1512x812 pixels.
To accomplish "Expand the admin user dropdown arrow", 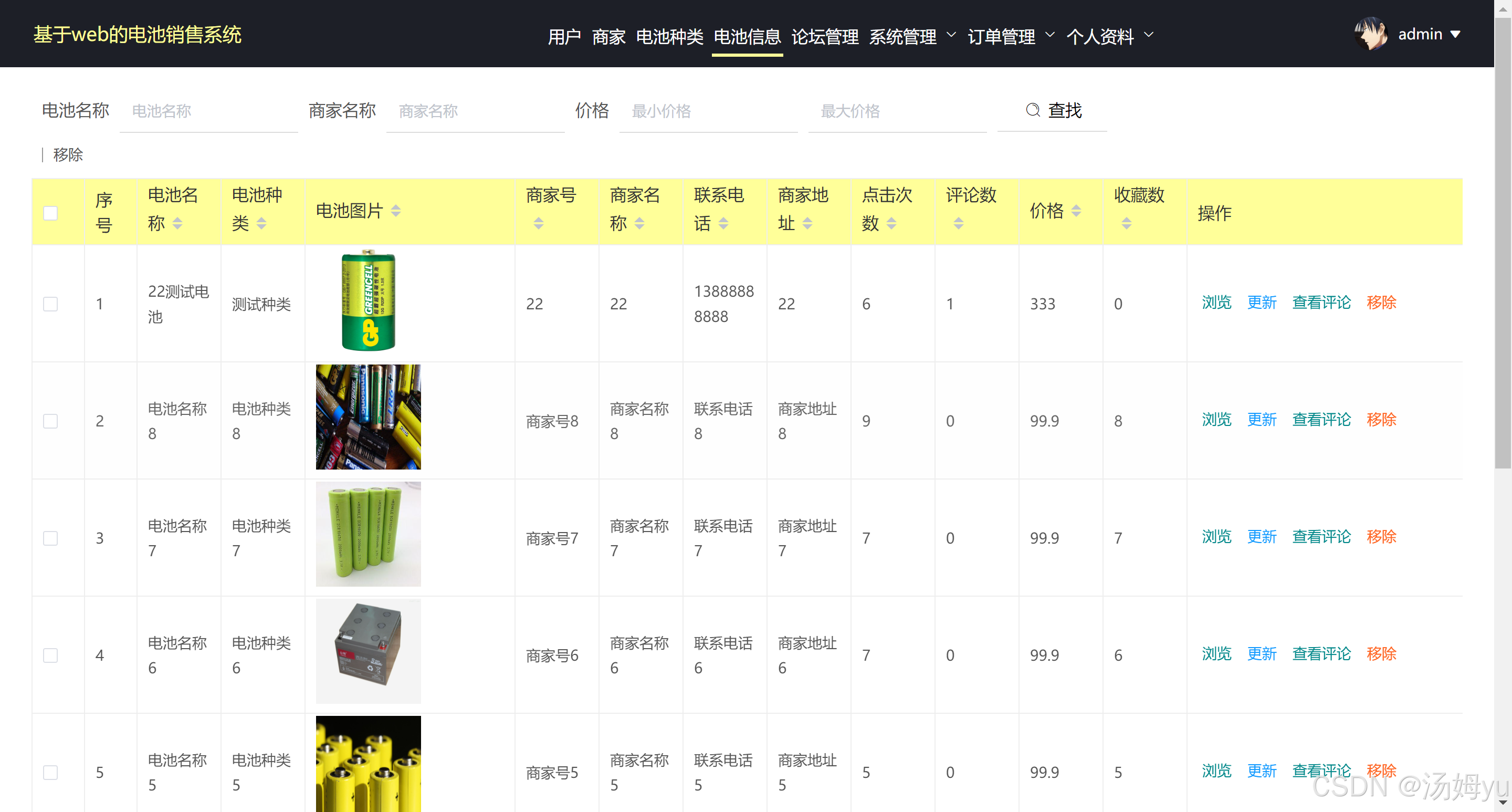I will 1455,35.
